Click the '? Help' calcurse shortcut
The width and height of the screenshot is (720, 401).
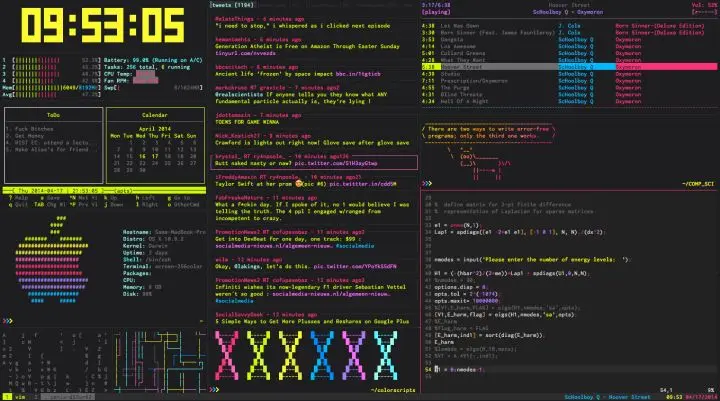click(x=19, y=198)
